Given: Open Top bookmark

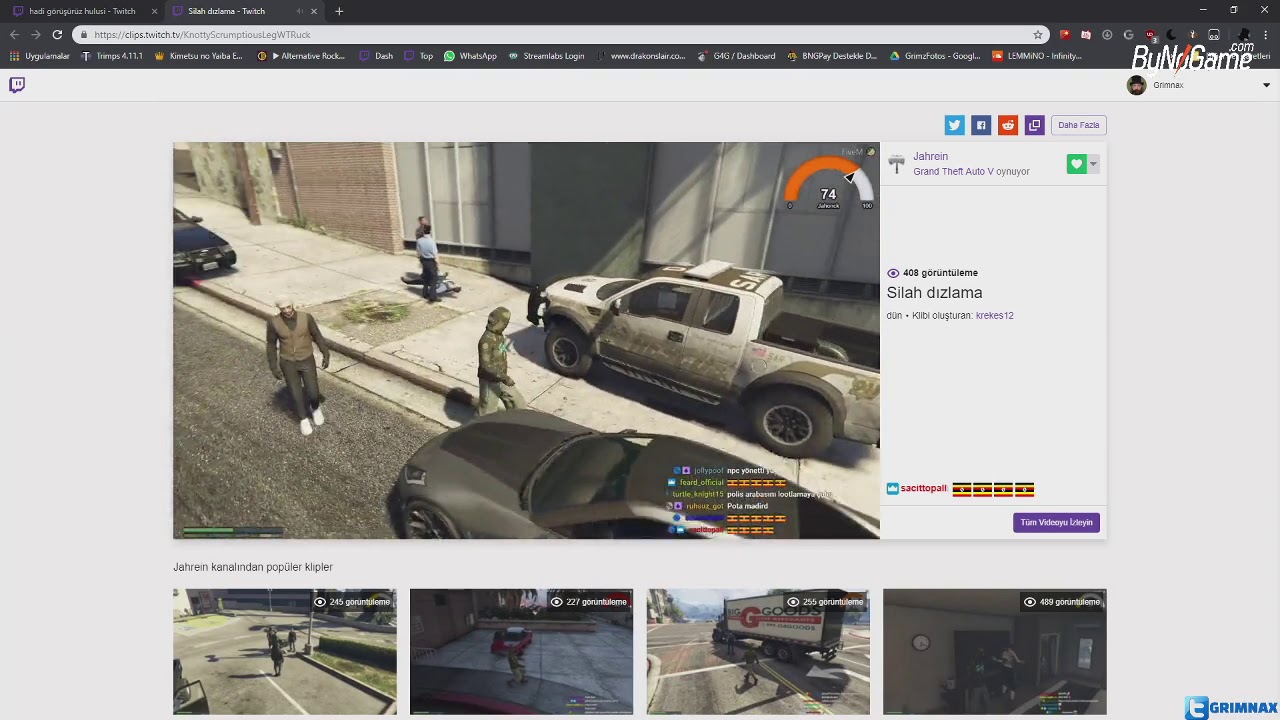Looking at the screenshot, I should point(419,56).
